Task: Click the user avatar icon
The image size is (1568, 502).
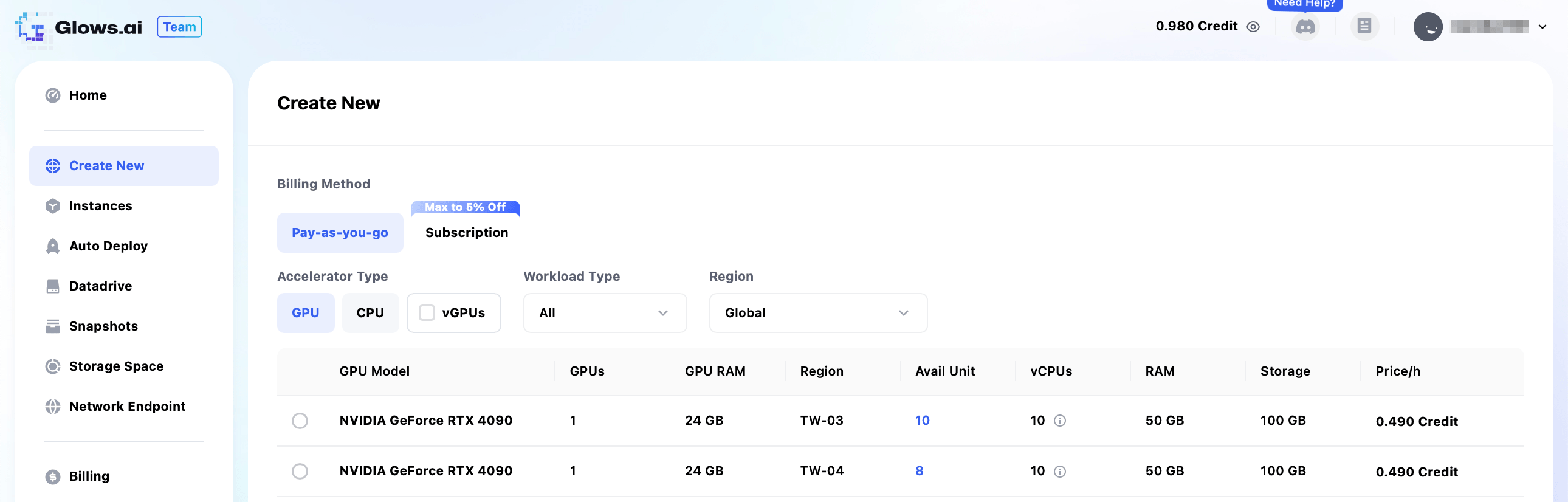Action: click(x=1428, y=27)
